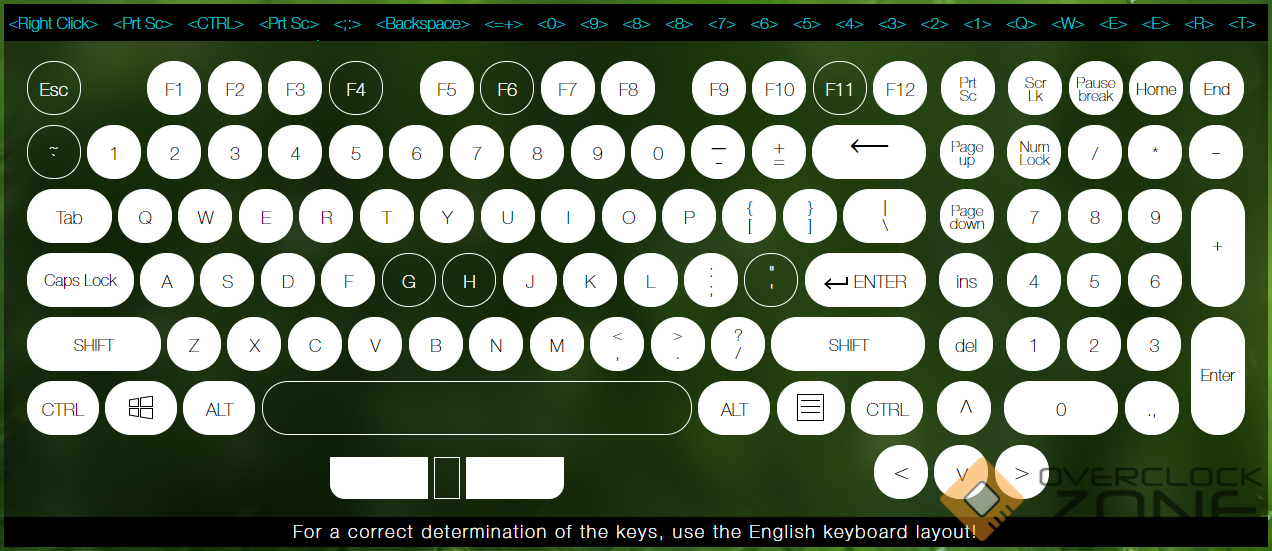The height and width of the screenshot is (551, 1272).
Task: Click the spacebar key
Action: [477, 408]
